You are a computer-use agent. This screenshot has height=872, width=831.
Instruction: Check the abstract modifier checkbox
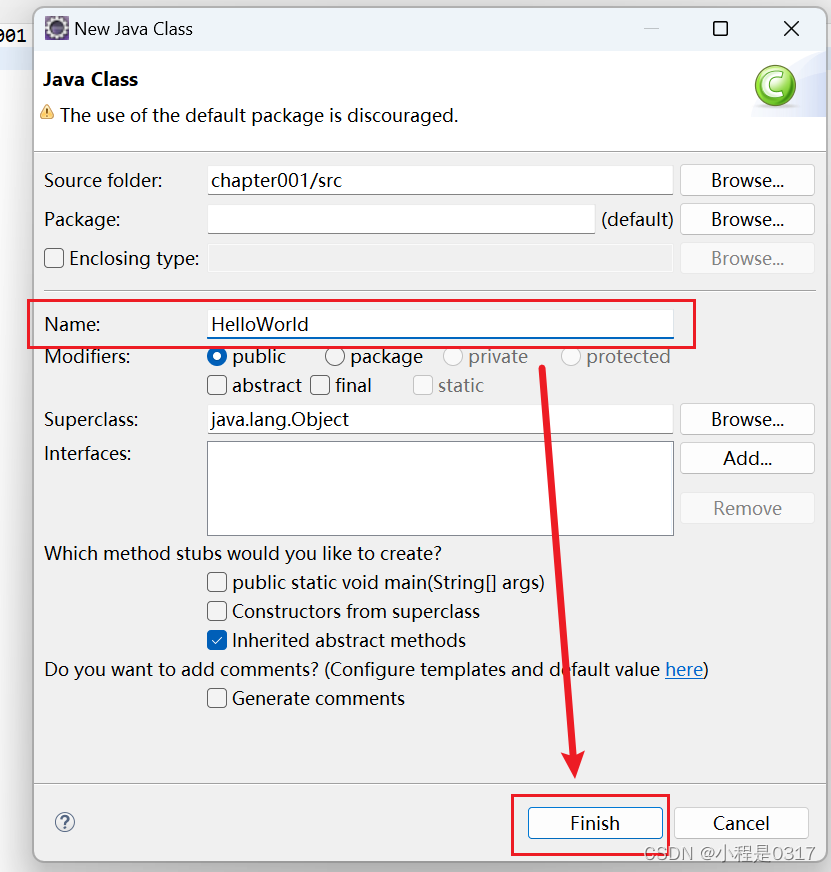(217, 385)
